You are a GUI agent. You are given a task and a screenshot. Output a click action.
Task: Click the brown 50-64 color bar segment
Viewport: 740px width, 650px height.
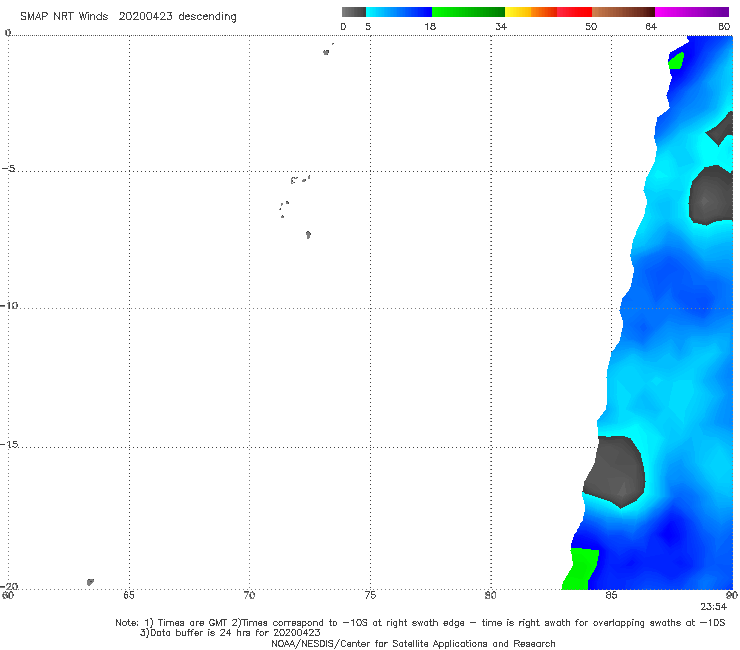623,12
